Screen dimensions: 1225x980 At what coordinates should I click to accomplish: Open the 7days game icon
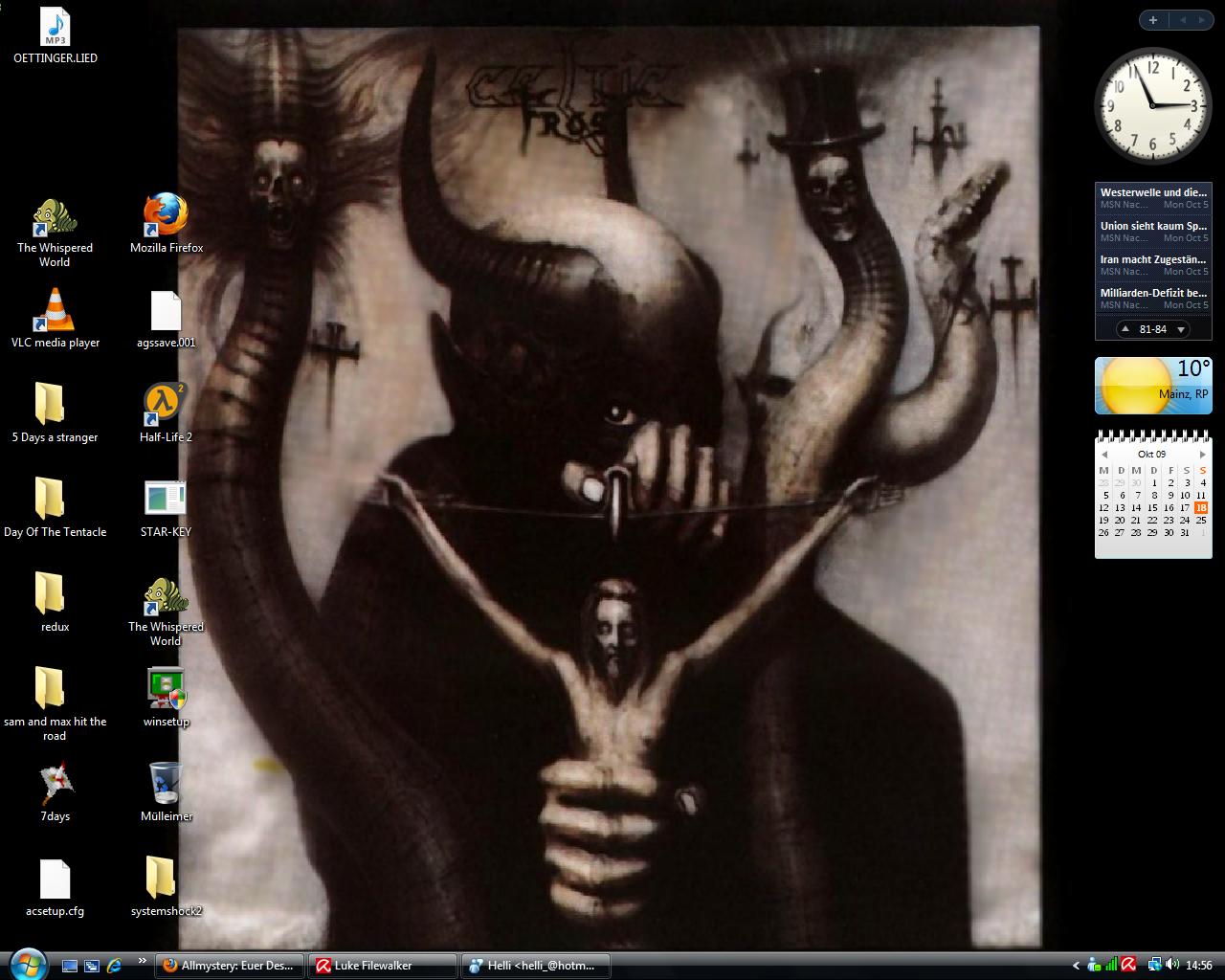click(55, 783)
